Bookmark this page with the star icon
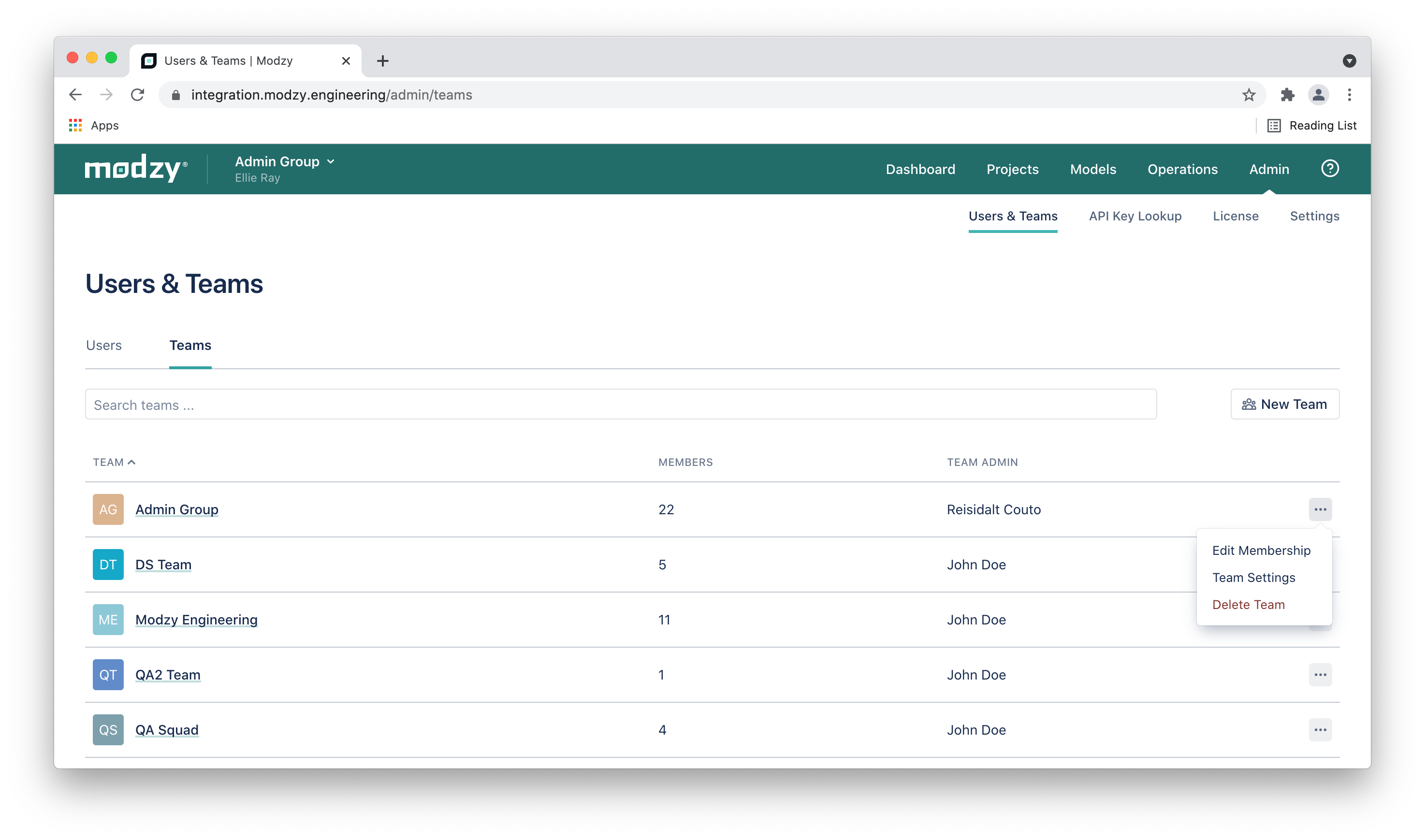1425x840 pixels. pyautogui.click(x=1249, y=95)
